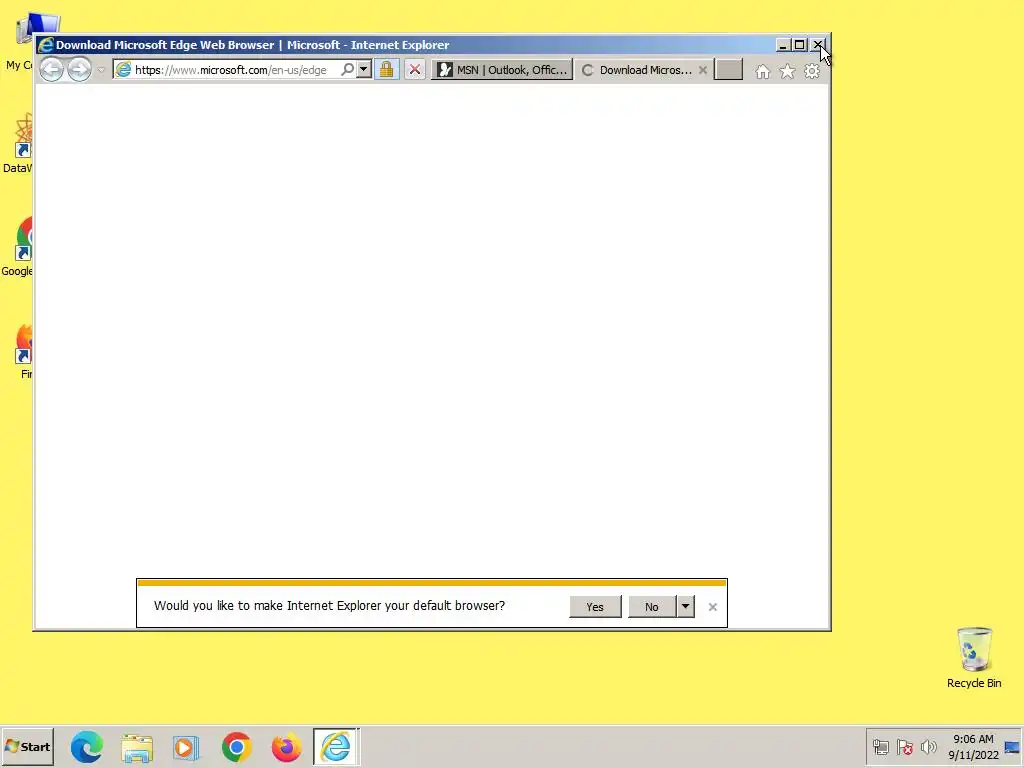
Task: Select the Firefox desktop shortcut
Action: pyautogui.click(x=24, y=351)
